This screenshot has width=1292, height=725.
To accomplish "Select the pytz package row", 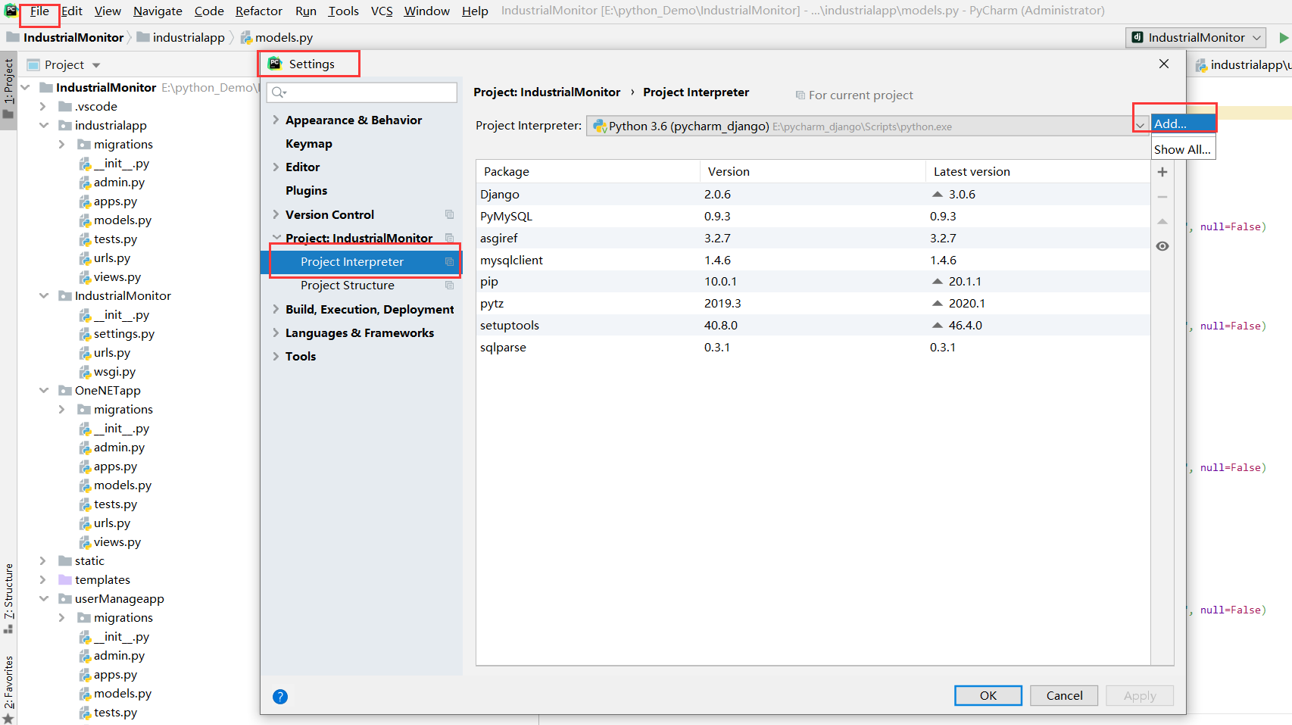I will 812,303.
